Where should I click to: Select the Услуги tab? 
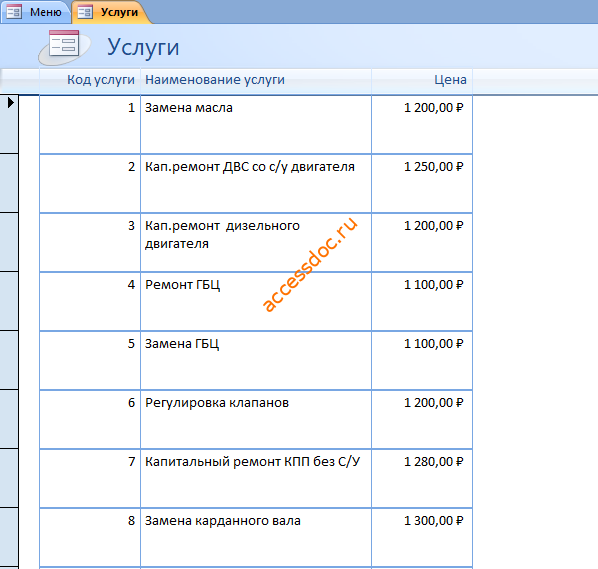tap(111, 12)
